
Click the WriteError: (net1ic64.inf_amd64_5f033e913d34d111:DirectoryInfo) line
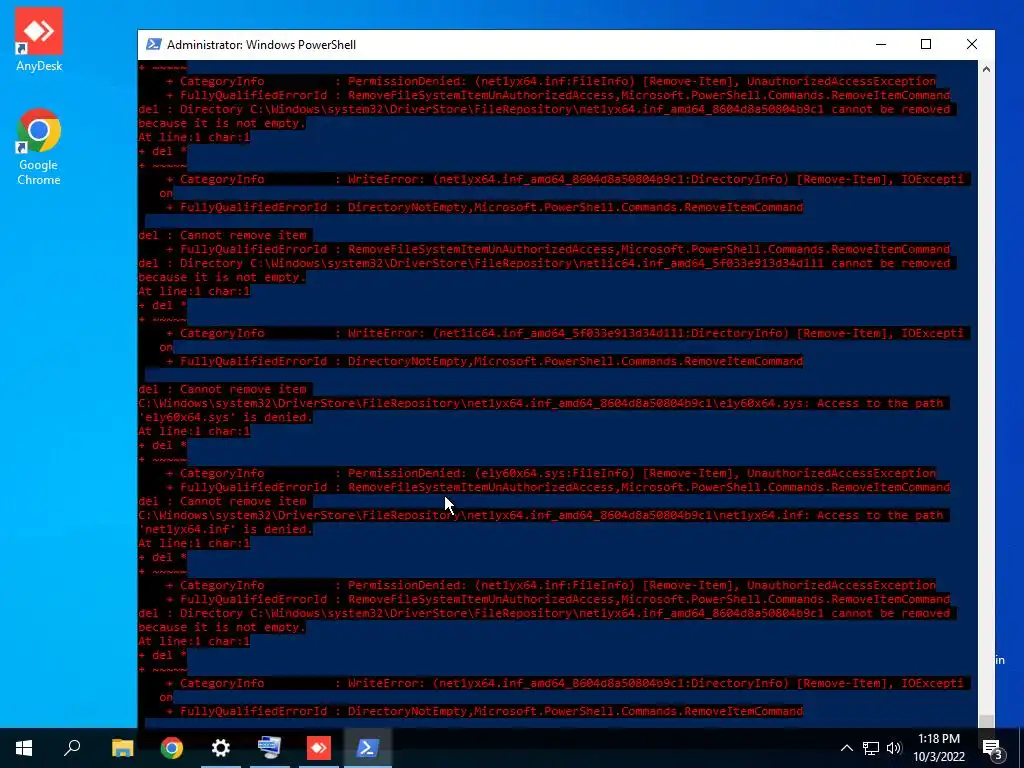[x=568, y=333]
